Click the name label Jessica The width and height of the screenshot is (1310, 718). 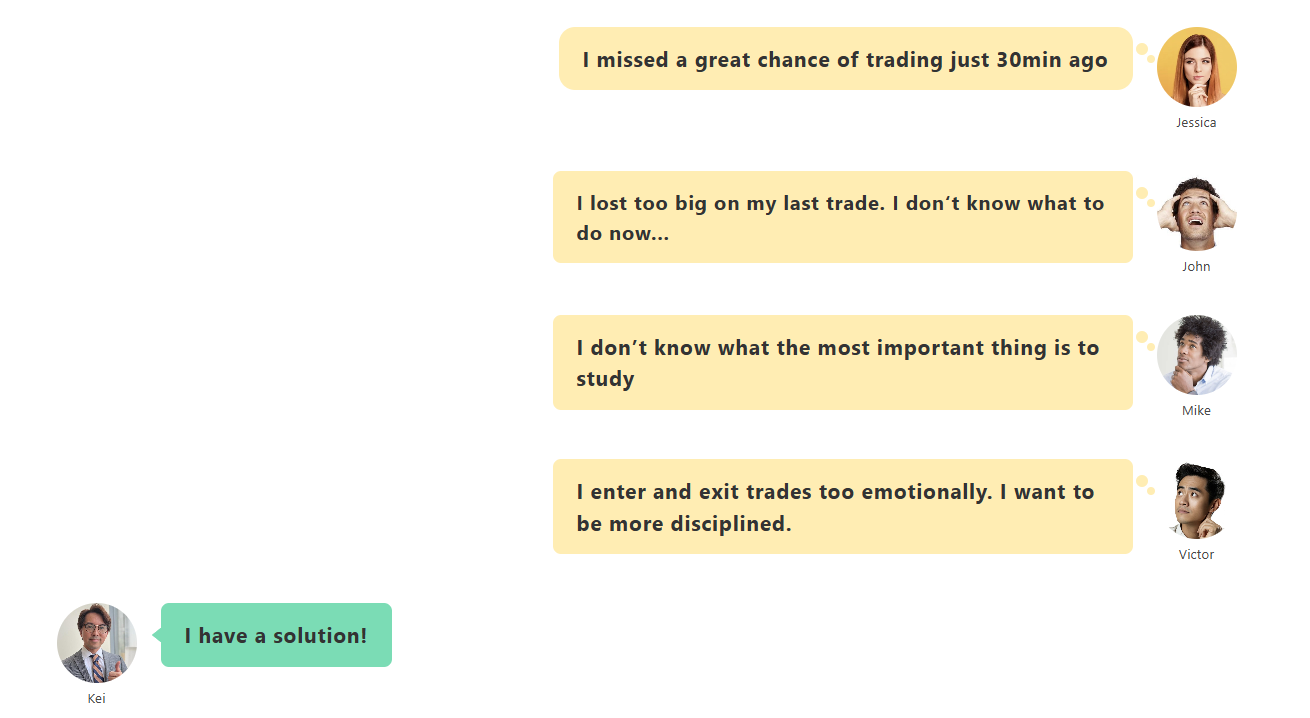pyautogui.click(x=1196, y=122)
